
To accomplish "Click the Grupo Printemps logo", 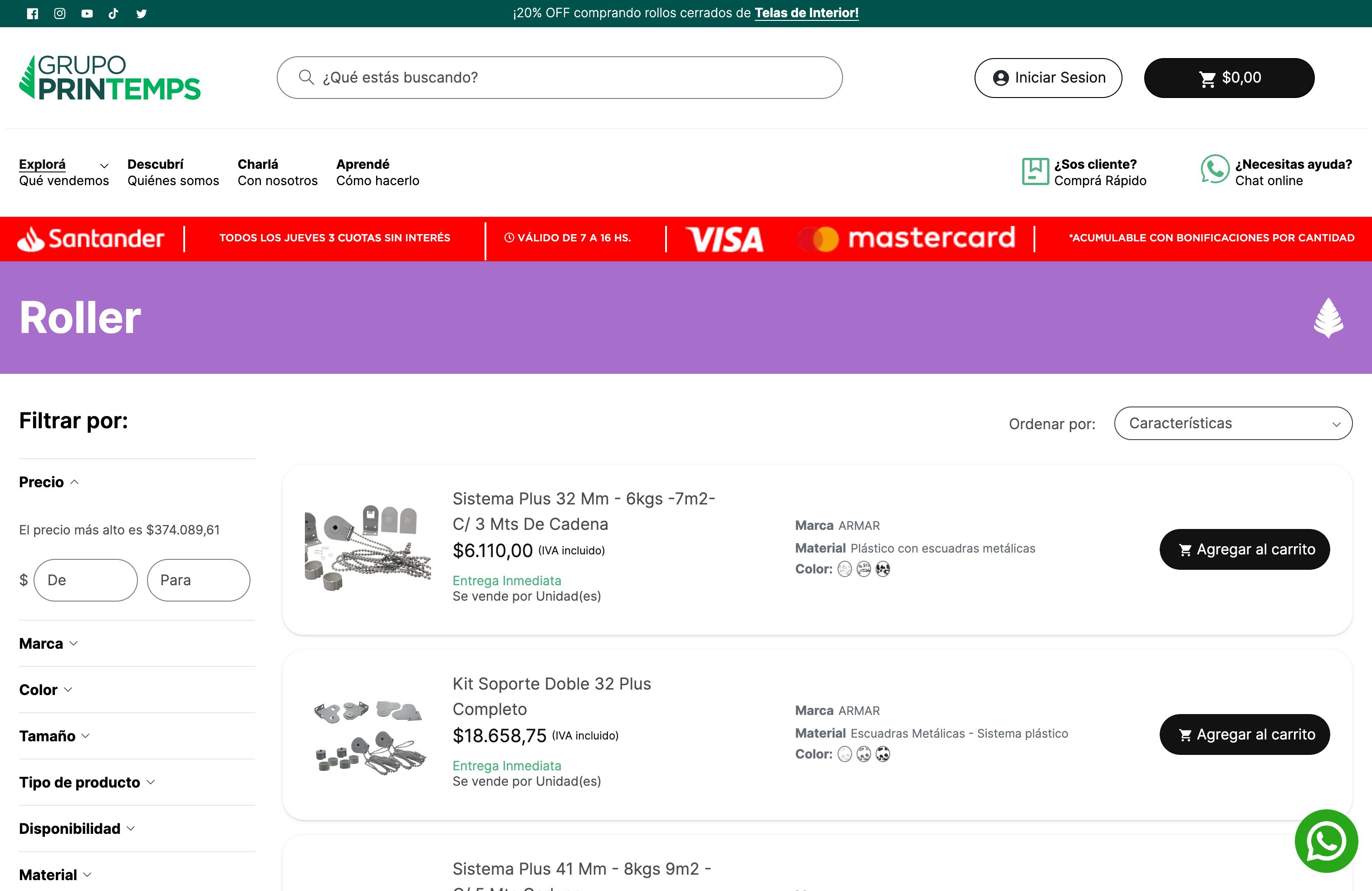I will [x=110, y=78].
